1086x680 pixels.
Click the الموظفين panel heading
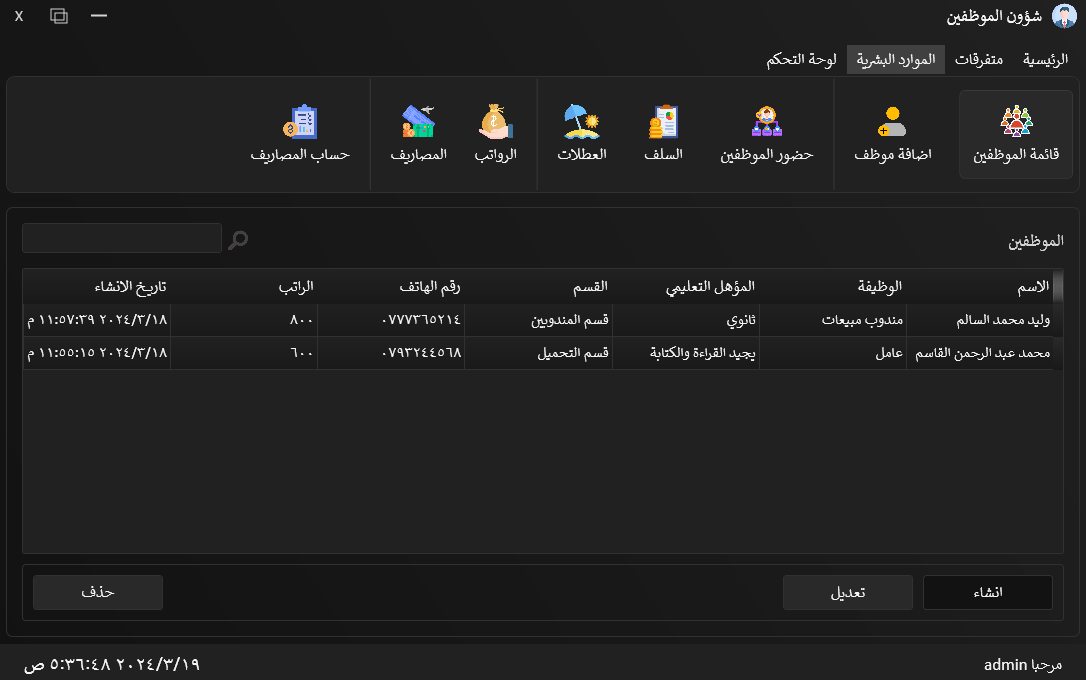(x=1035, y=241)
